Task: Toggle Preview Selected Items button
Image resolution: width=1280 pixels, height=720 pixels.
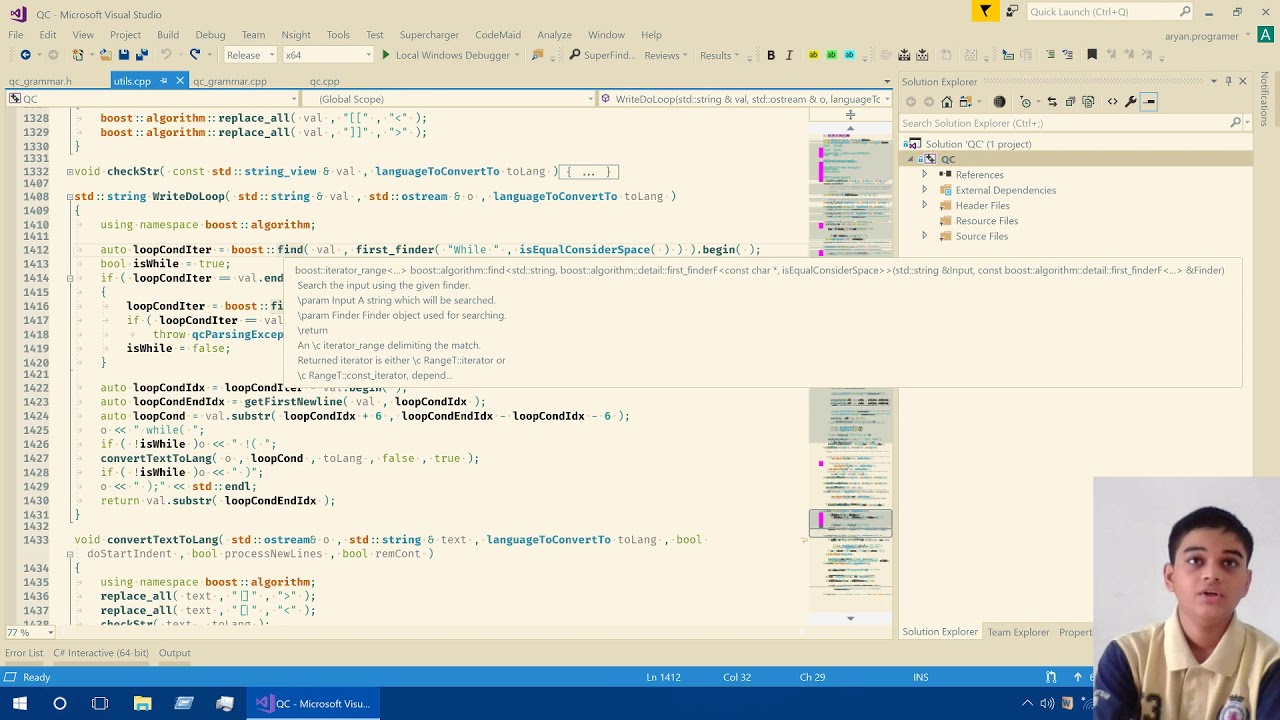Action: coord(1150,101)
